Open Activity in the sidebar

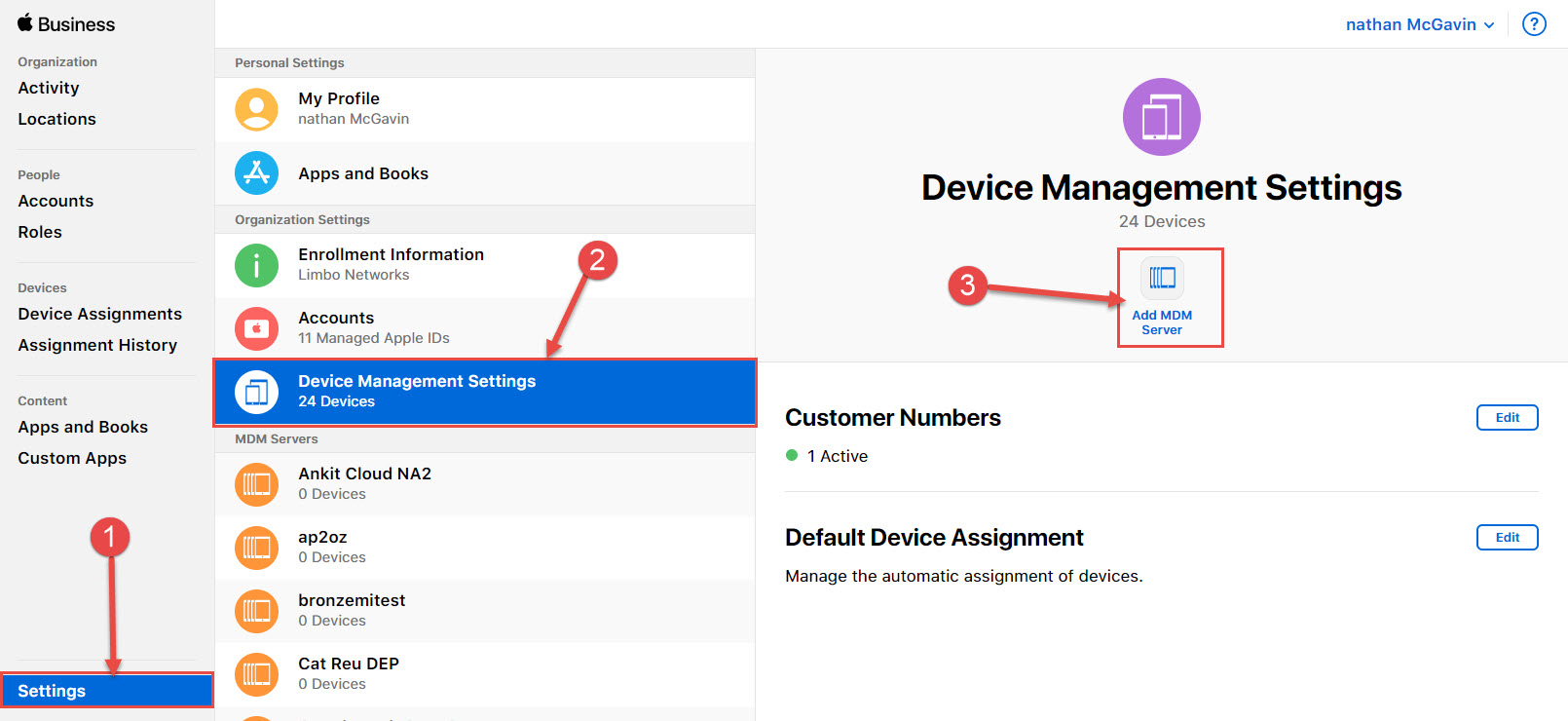(x=49, y=88)
